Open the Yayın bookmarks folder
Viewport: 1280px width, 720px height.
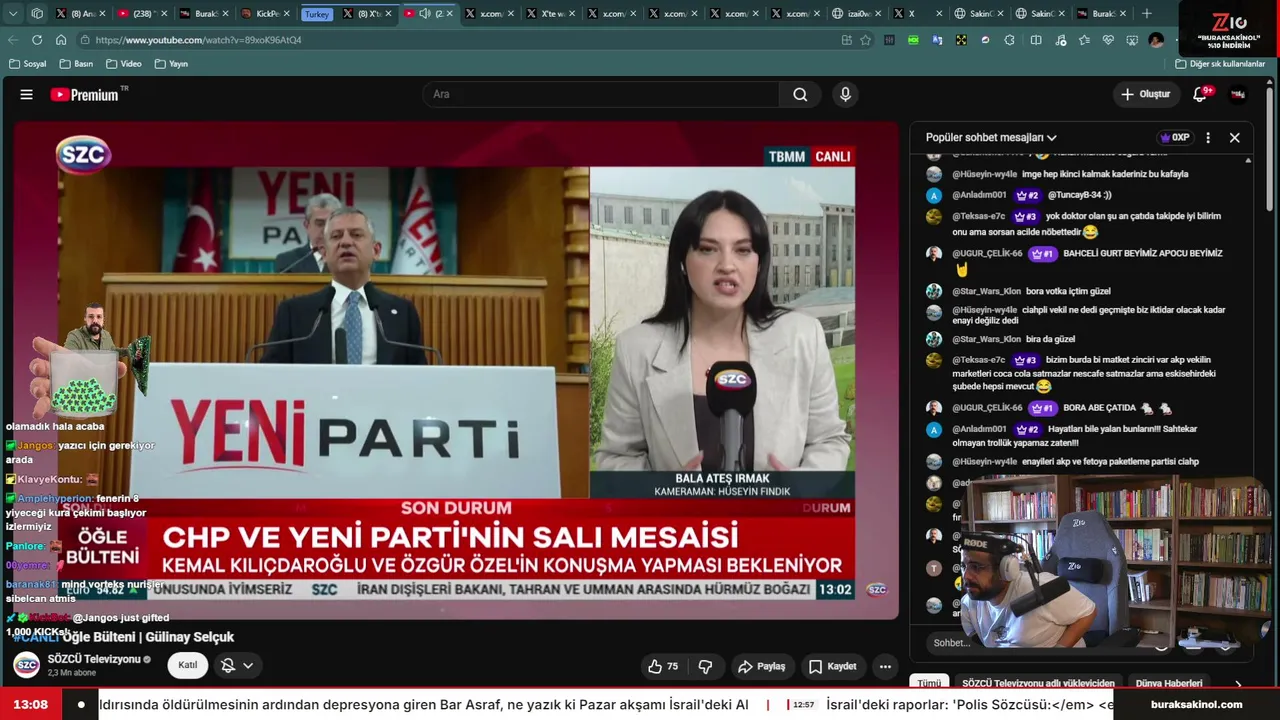click(x=171, y=64)
